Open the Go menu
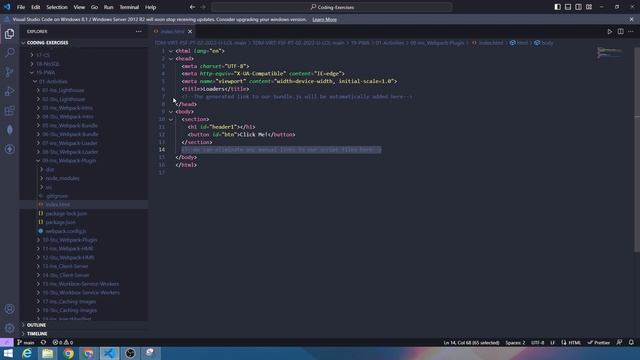The height and width of the screenshot is (360, 640). (x=94, y=7)
